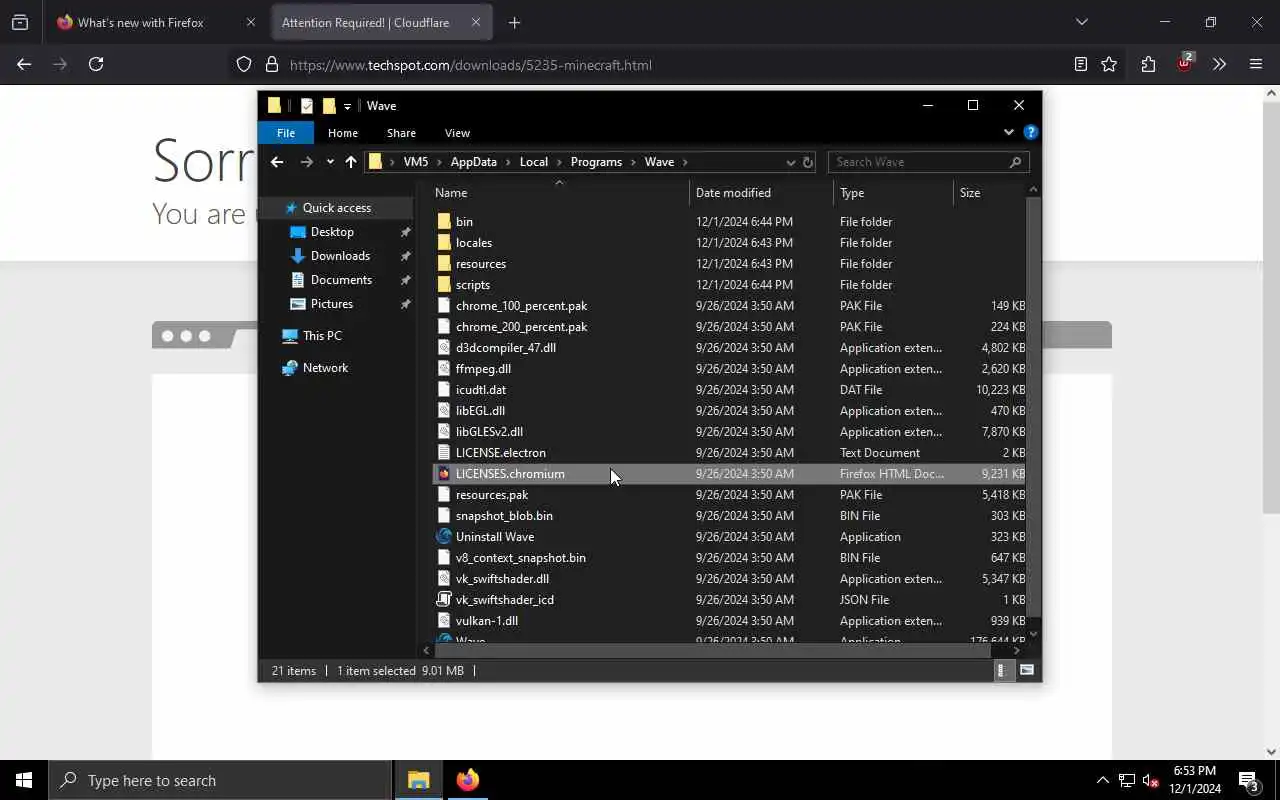The height and width of the screenshot is (800, 1280).
Task: Open the bin folder icon
Action: (x=444, y=221)
